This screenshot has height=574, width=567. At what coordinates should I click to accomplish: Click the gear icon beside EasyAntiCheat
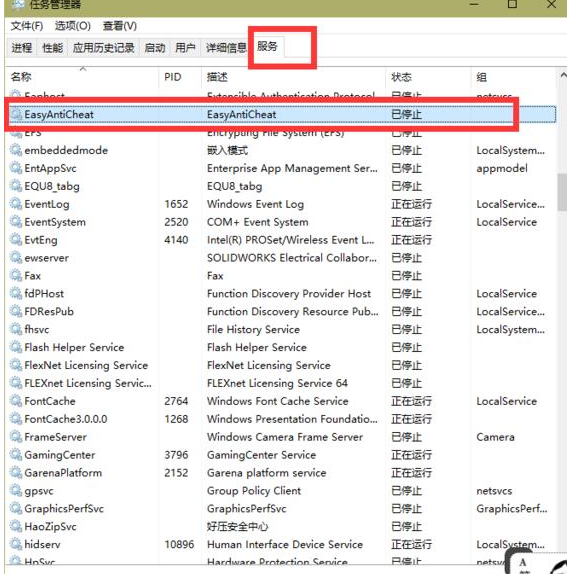(16, 115)
